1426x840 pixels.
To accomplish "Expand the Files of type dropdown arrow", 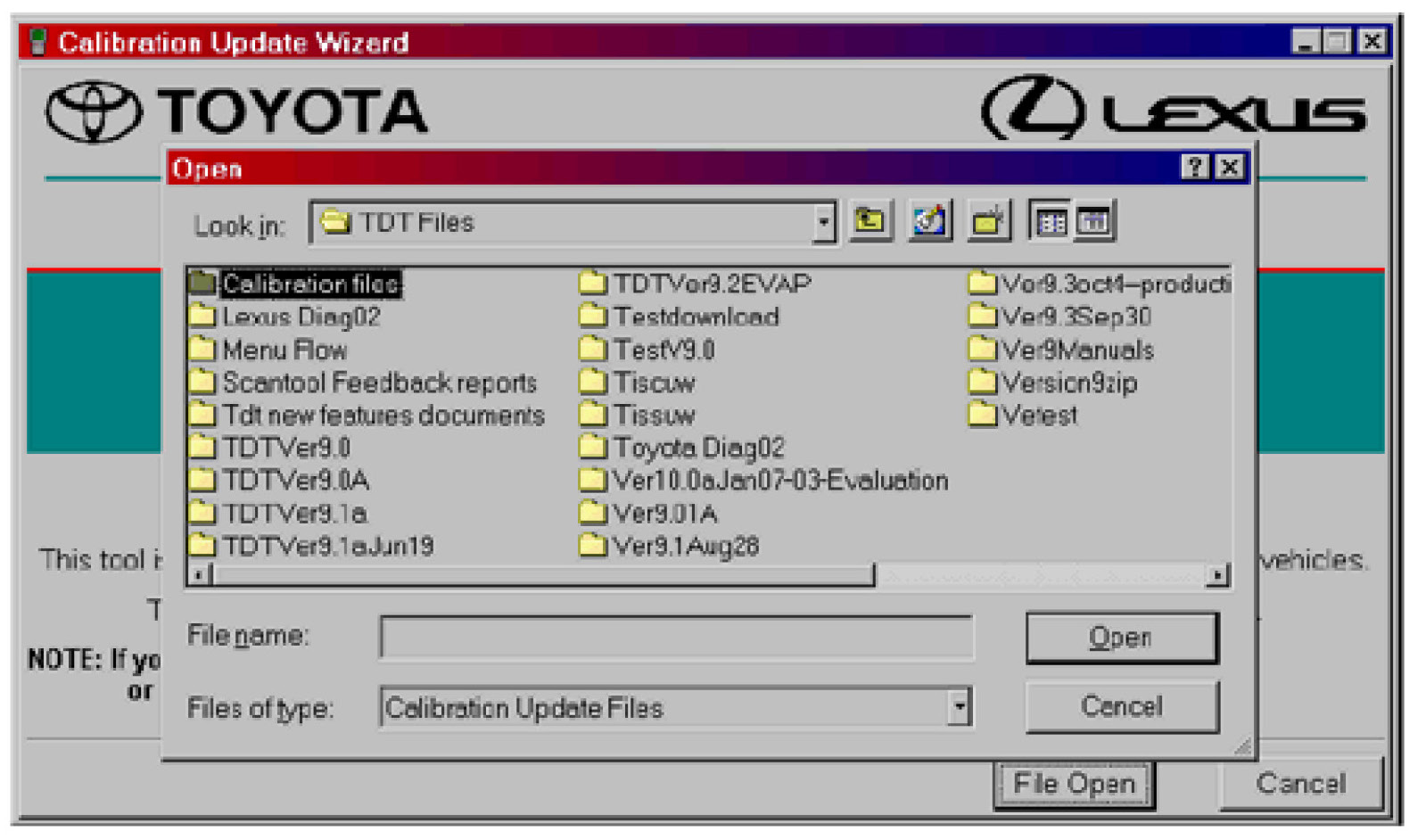I will coord(959,707).
